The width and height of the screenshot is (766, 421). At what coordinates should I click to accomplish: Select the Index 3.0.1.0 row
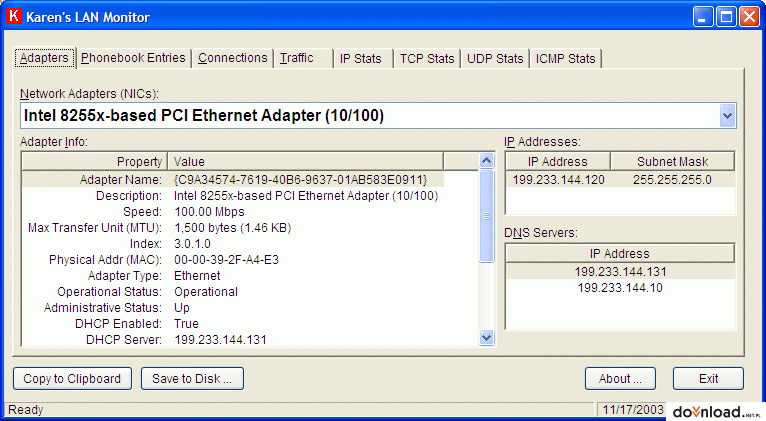point(233,244)
